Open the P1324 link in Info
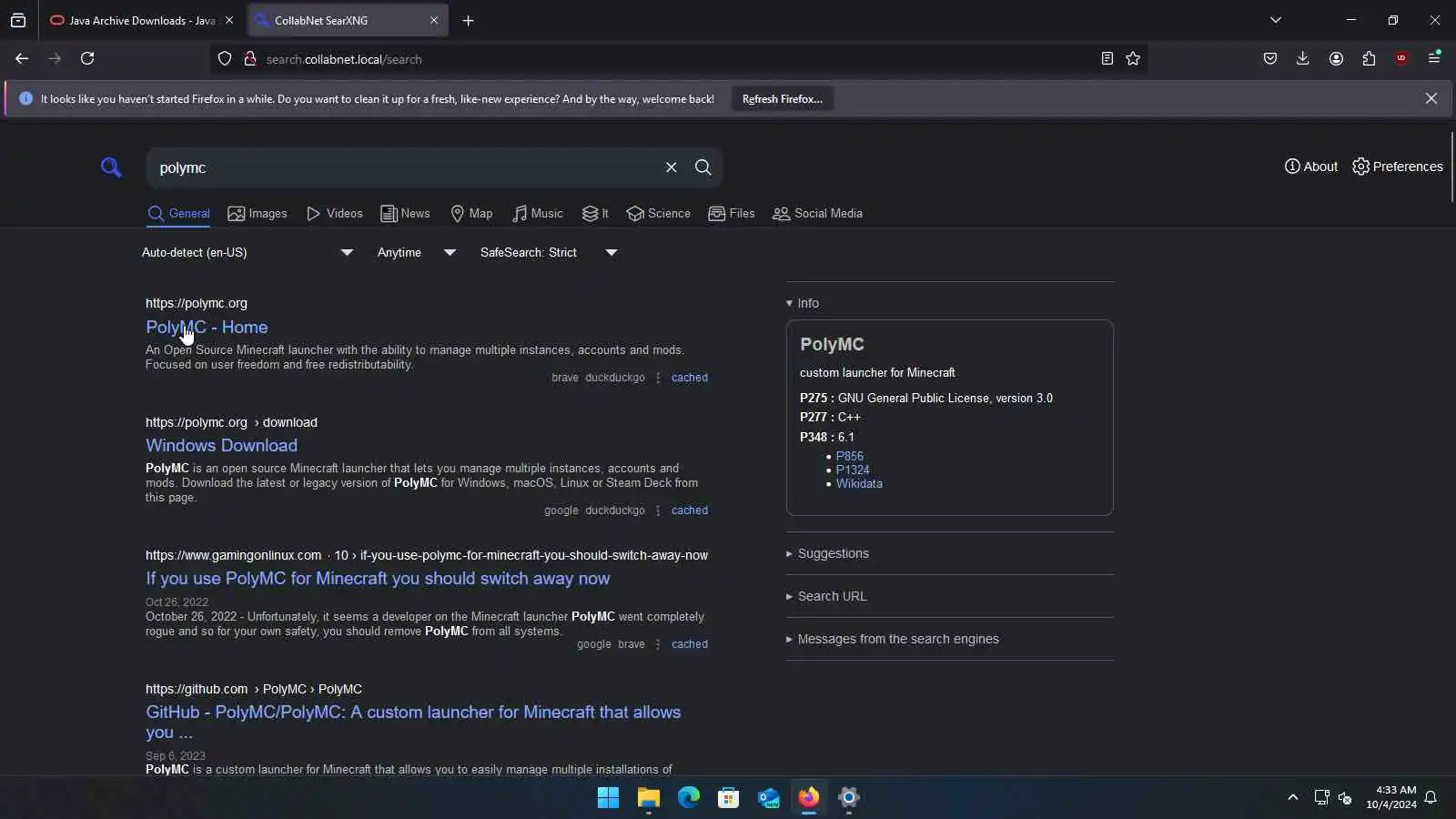 (853, 470)
